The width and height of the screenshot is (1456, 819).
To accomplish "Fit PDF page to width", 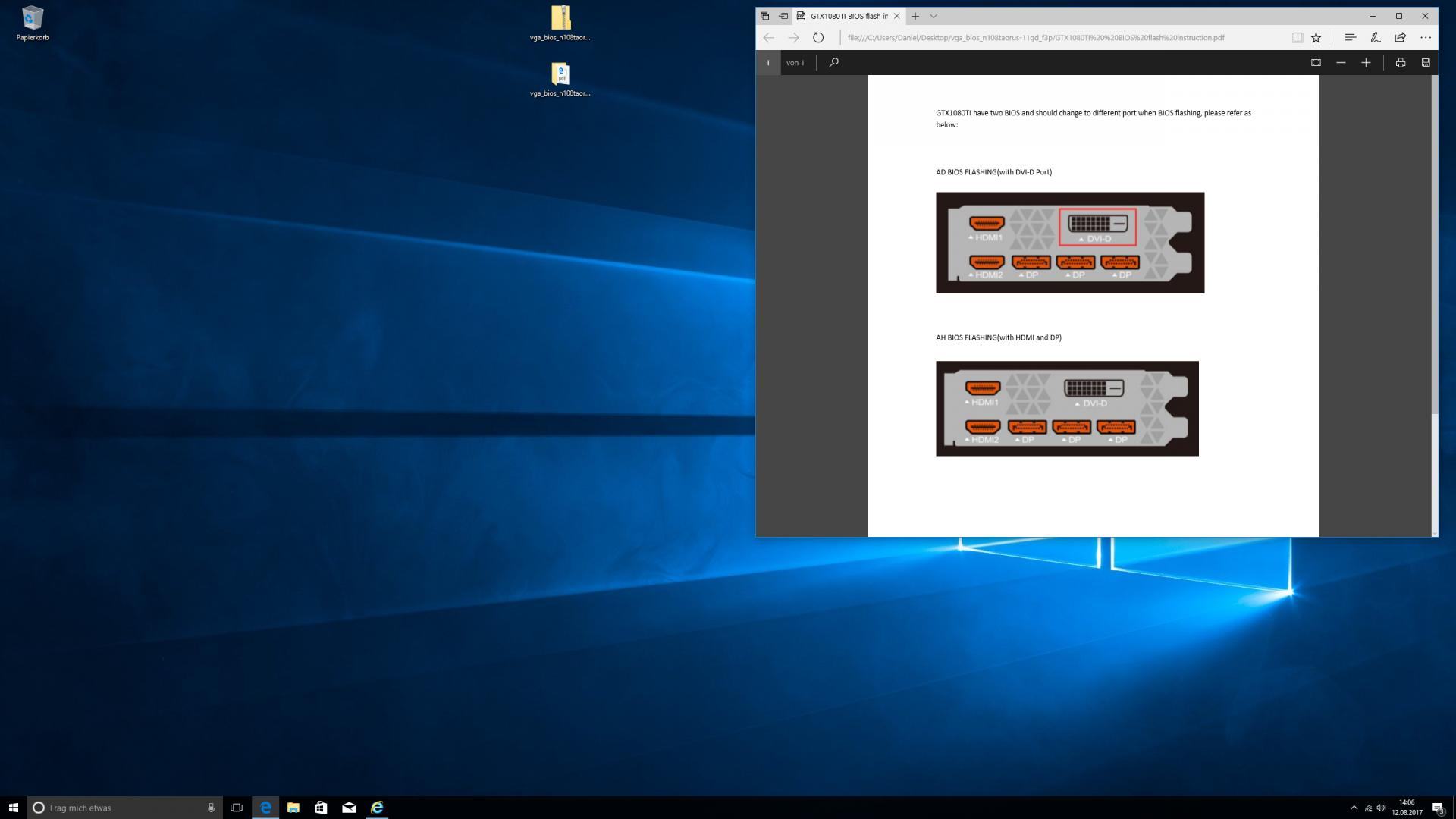I will 1316,62.
